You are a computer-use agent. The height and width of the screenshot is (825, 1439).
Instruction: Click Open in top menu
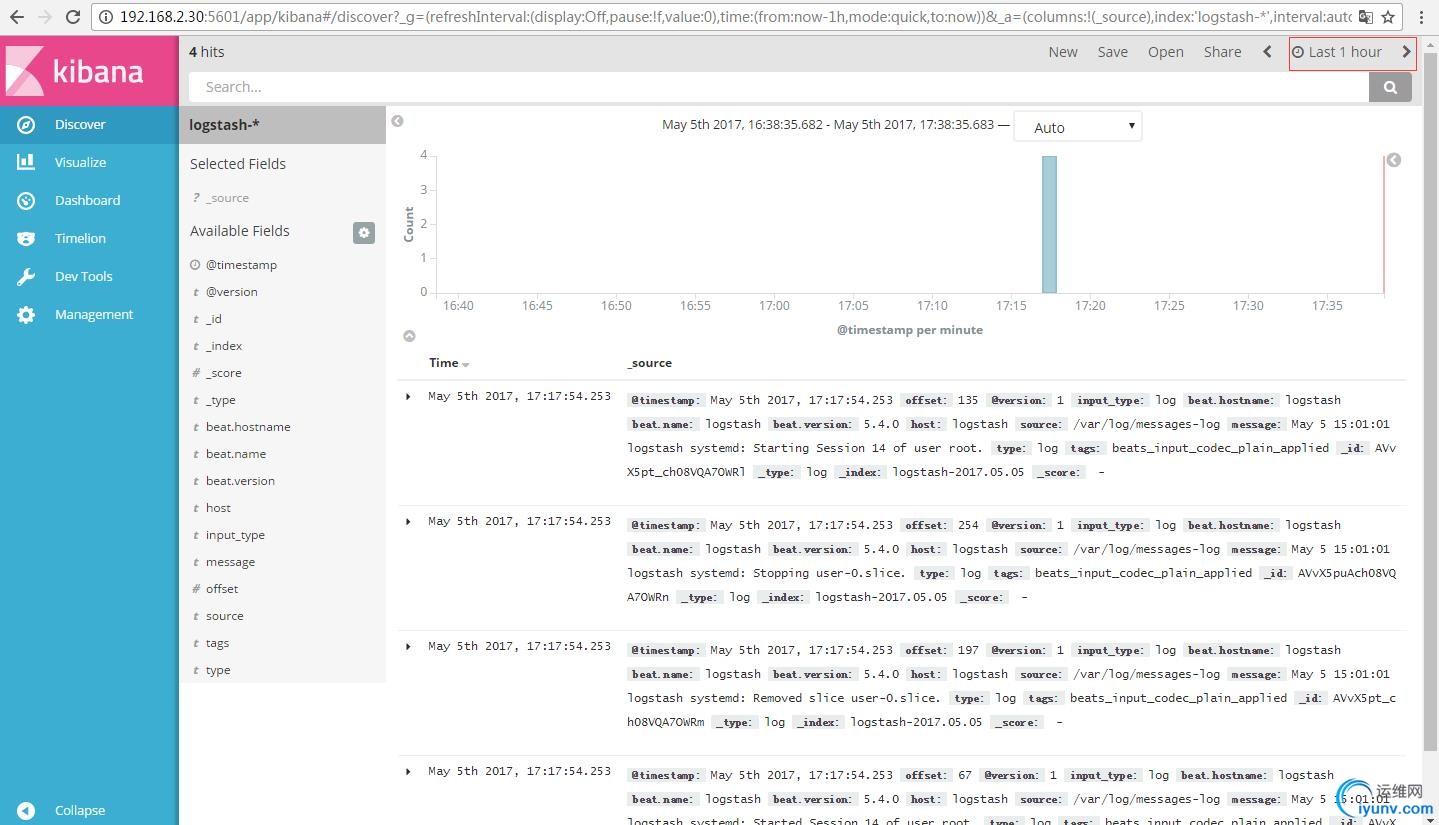point(1166,52)
